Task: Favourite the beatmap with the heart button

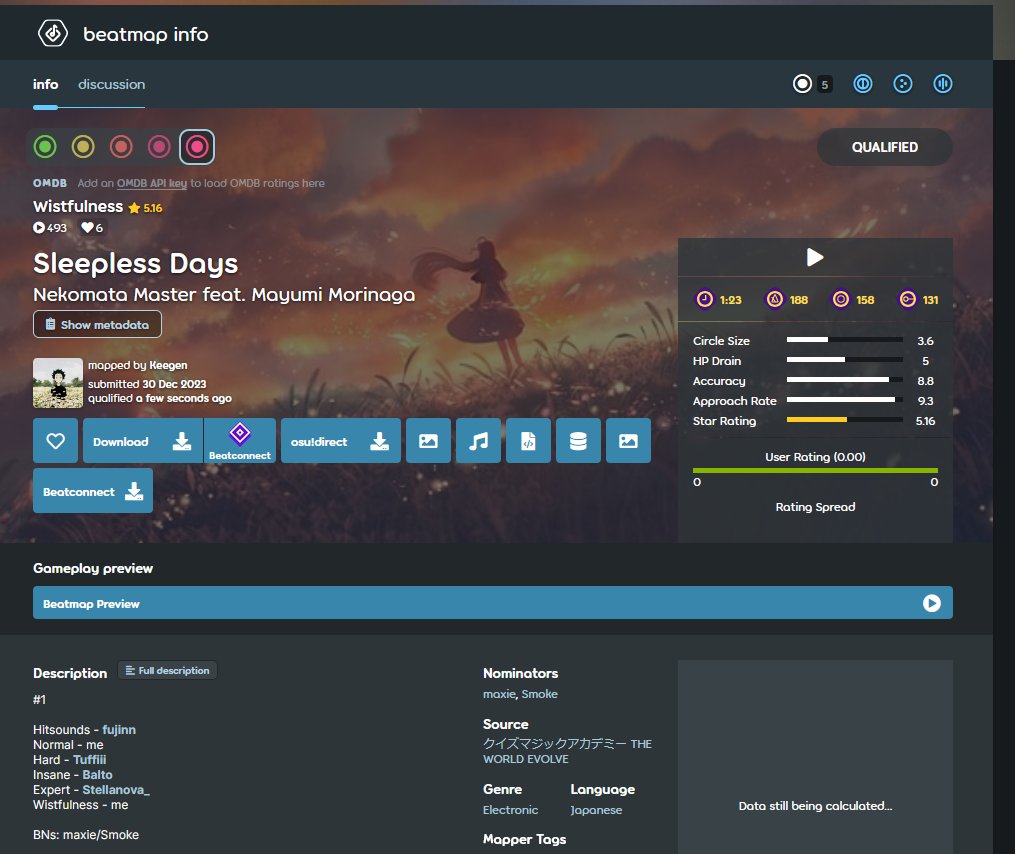Action: click(56, 441)
